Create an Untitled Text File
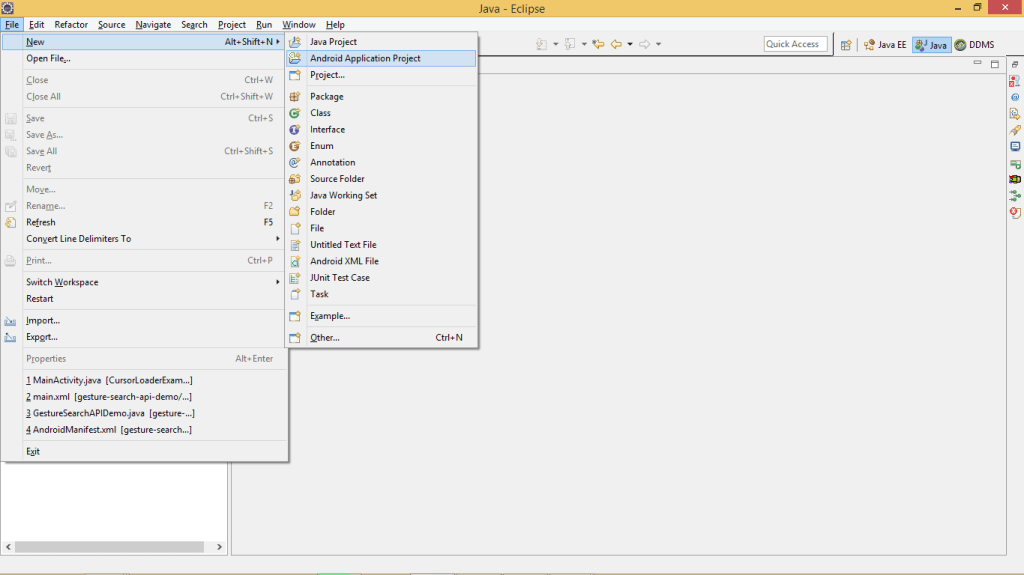The height and width of the screenshot is (575, 1024). [x=381, y=244]
